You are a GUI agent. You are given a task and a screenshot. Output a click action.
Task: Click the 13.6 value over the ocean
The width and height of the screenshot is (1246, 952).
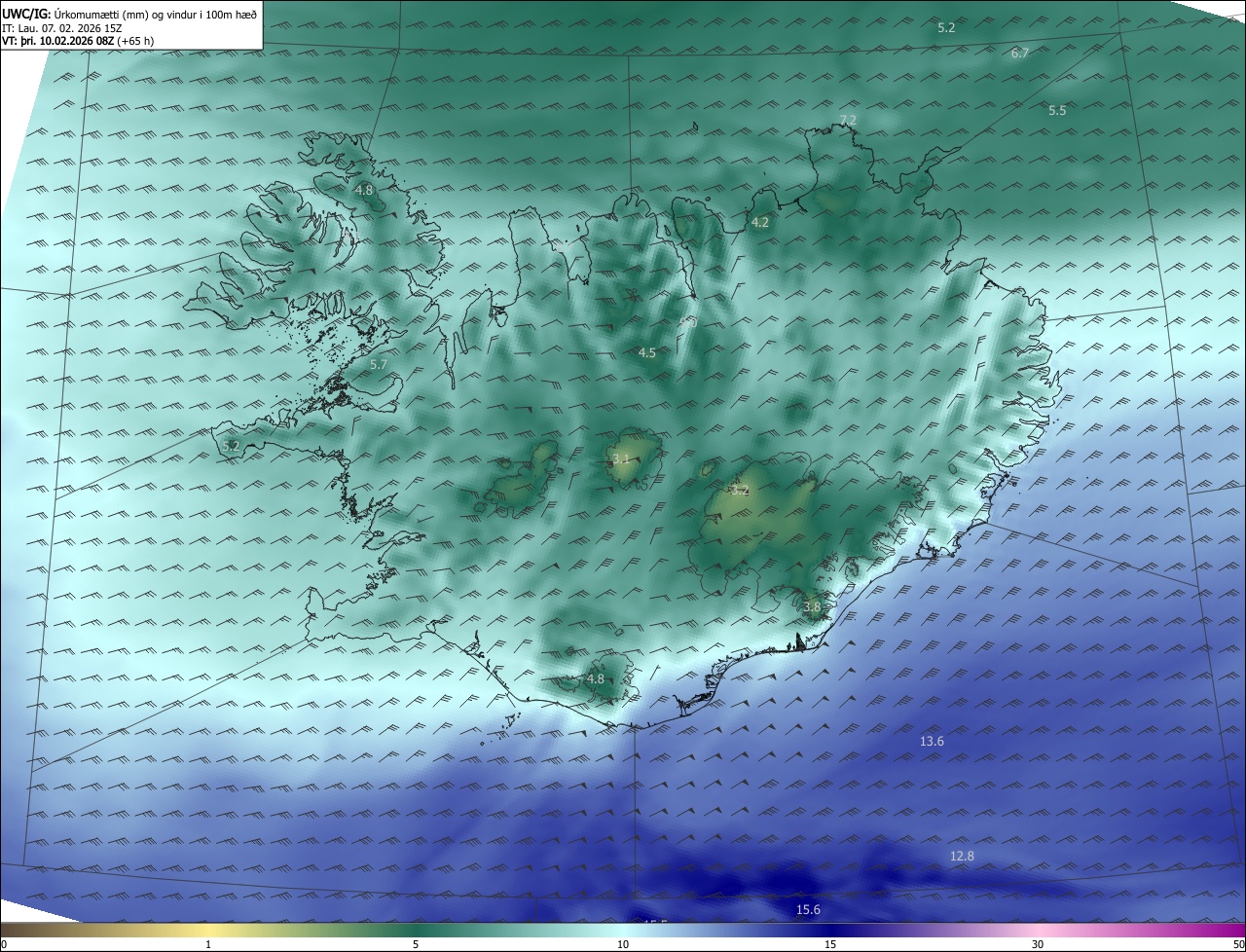tap(932, 742)
